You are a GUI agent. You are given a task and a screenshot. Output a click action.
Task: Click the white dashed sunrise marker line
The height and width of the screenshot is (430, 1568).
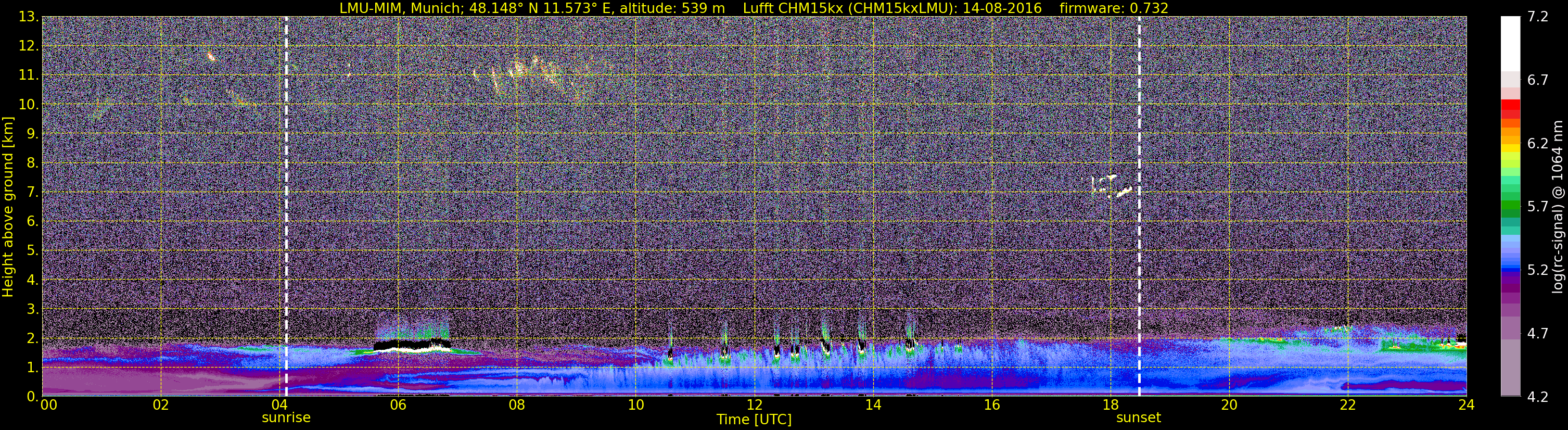[286, 207]
